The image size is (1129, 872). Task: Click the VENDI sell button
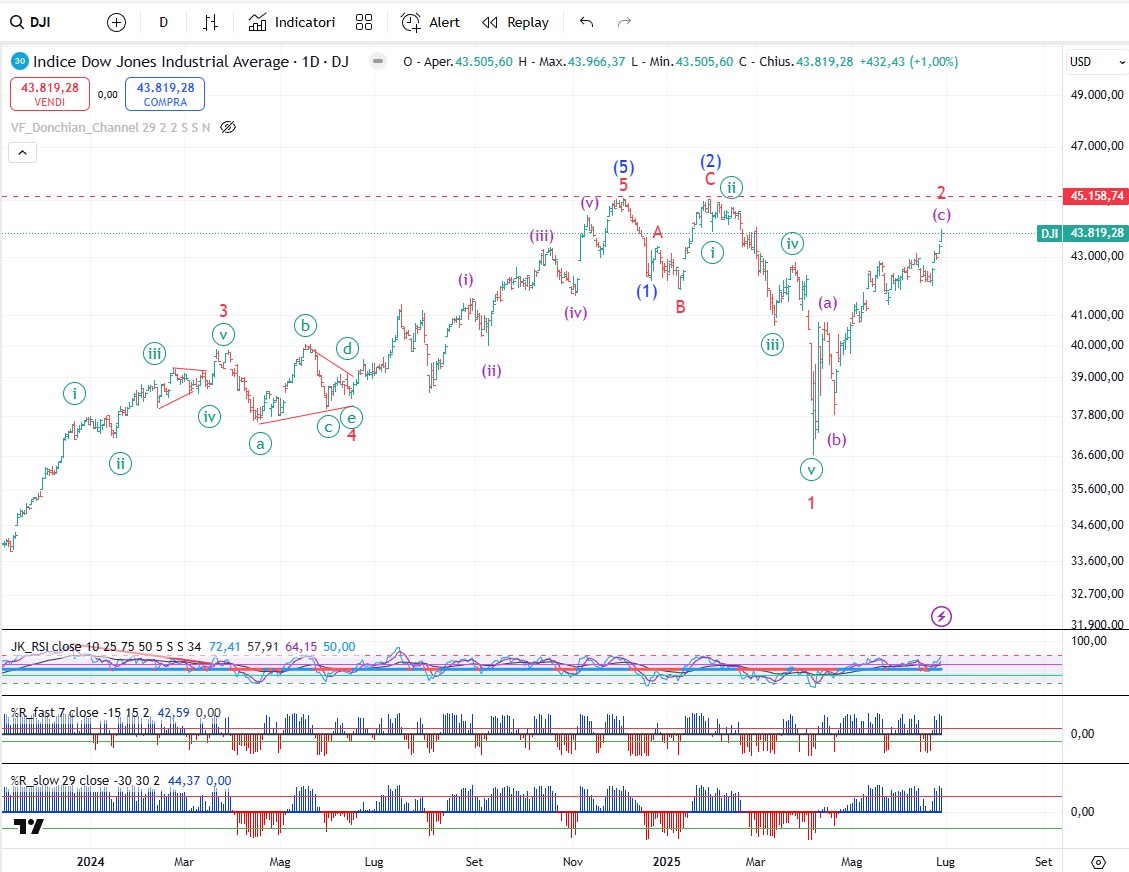[50, 94]
